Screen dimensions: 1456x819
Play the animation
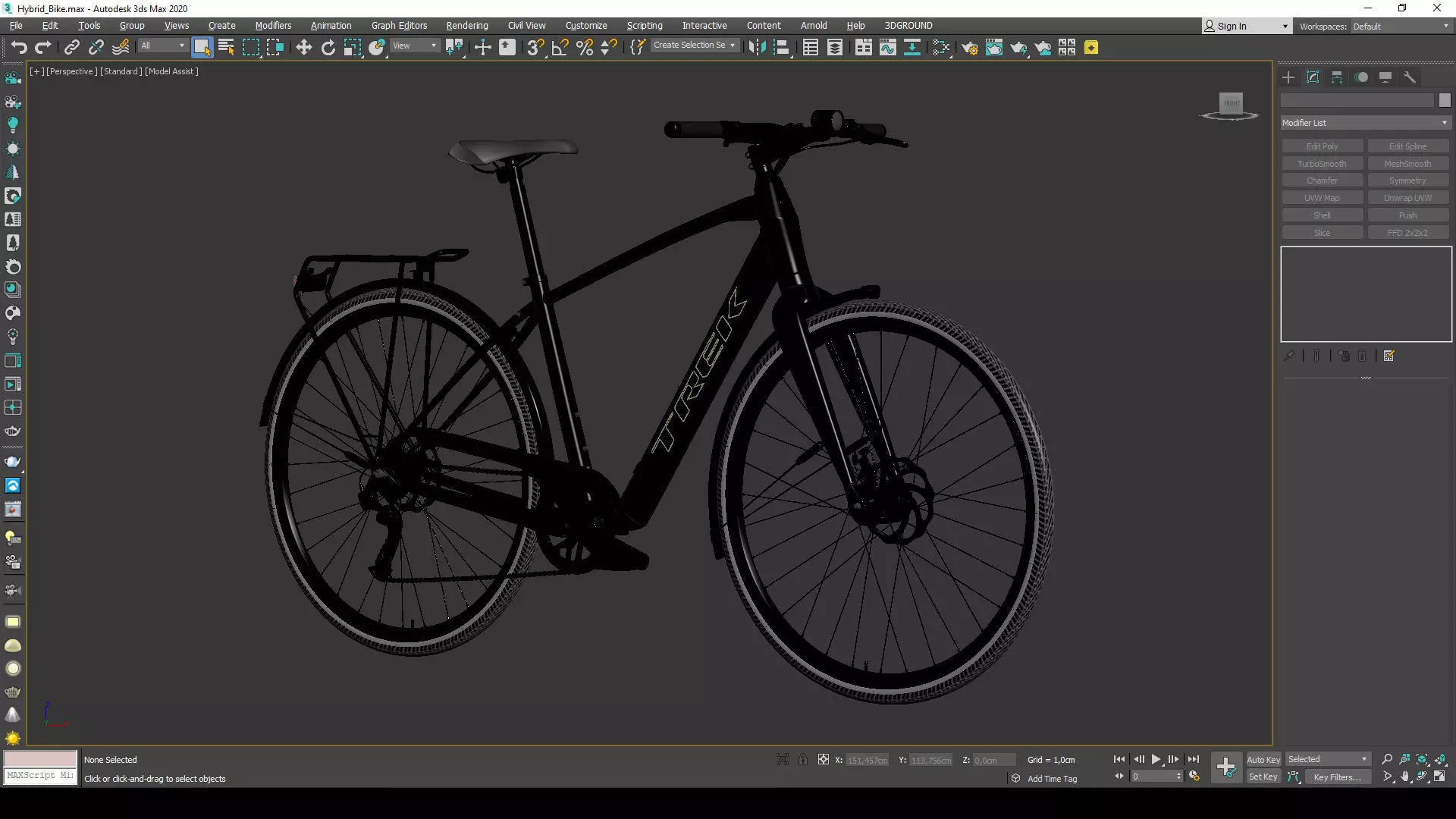pyautogui.click(x=1156, y=759)
